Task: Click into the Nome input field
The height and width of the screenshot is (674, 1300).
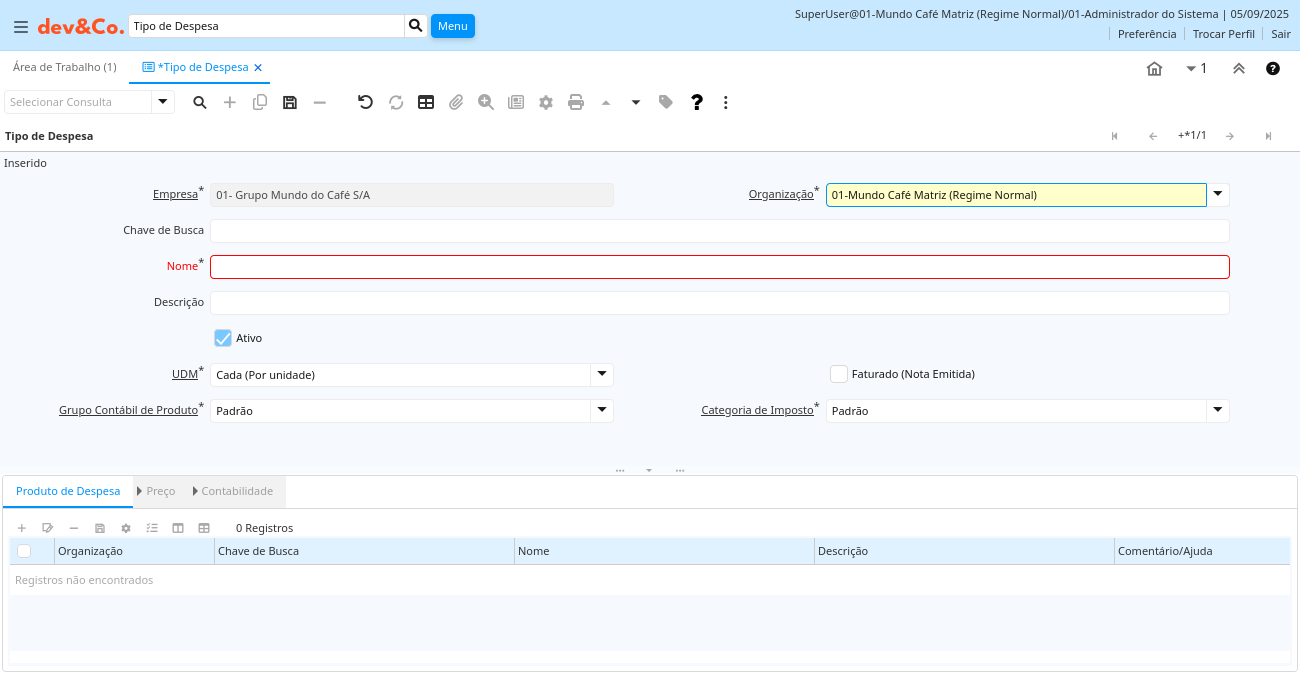Action: coord(719,267)
